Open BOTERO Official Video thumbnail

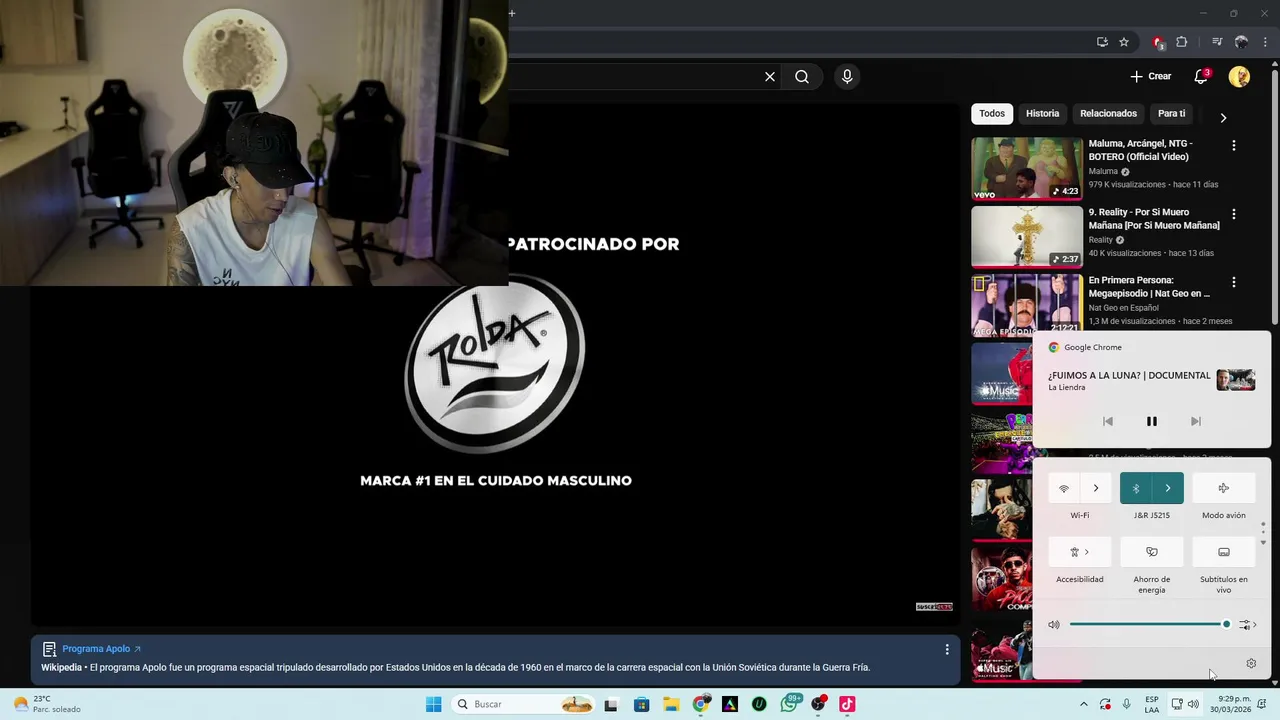click(1026, 168)
